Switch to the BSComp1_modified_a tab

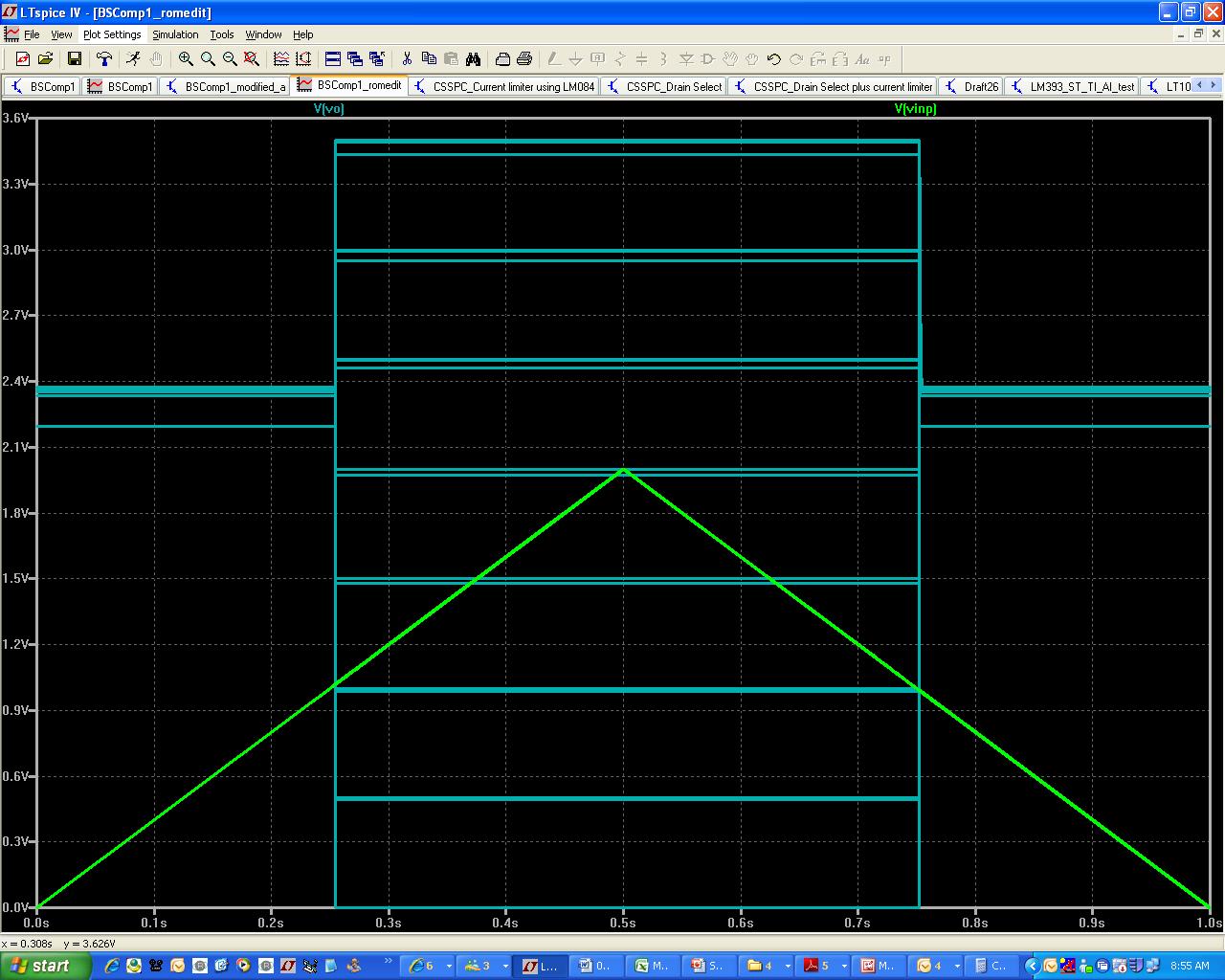pyautogui.click(x=225, y=86)
